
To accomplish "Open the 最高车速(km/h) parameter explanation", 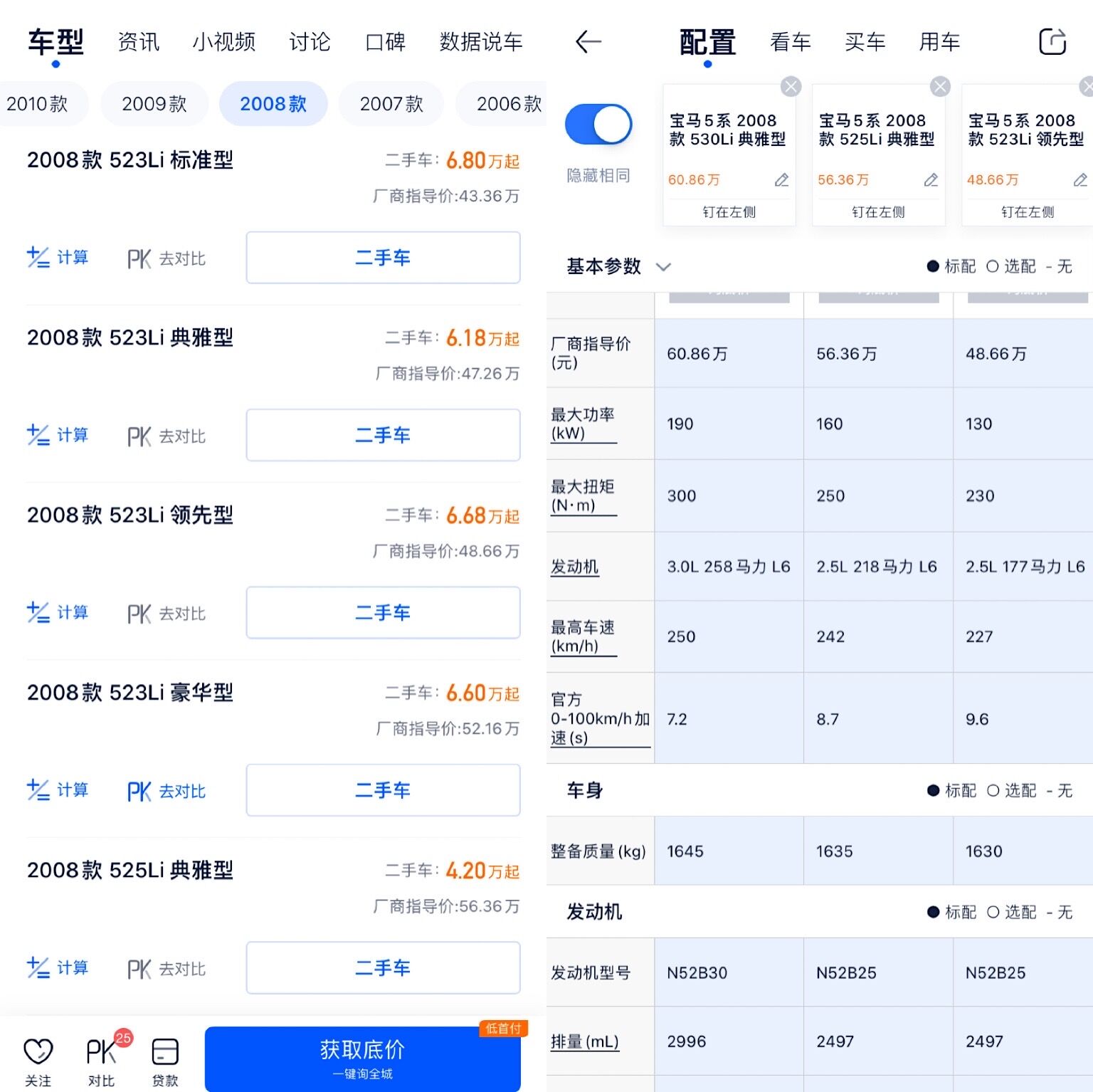I will pyautogui.click(x=583, y=637).
